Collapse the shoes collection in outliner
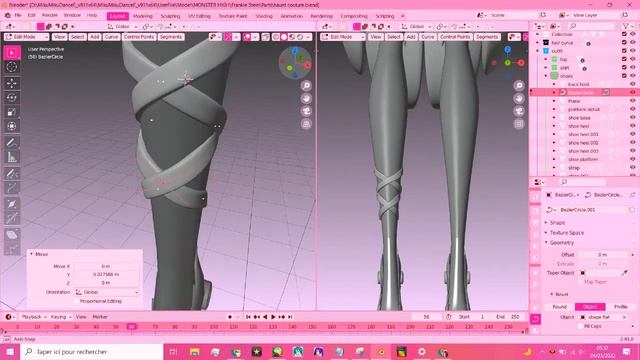 (x=546, y=76)
